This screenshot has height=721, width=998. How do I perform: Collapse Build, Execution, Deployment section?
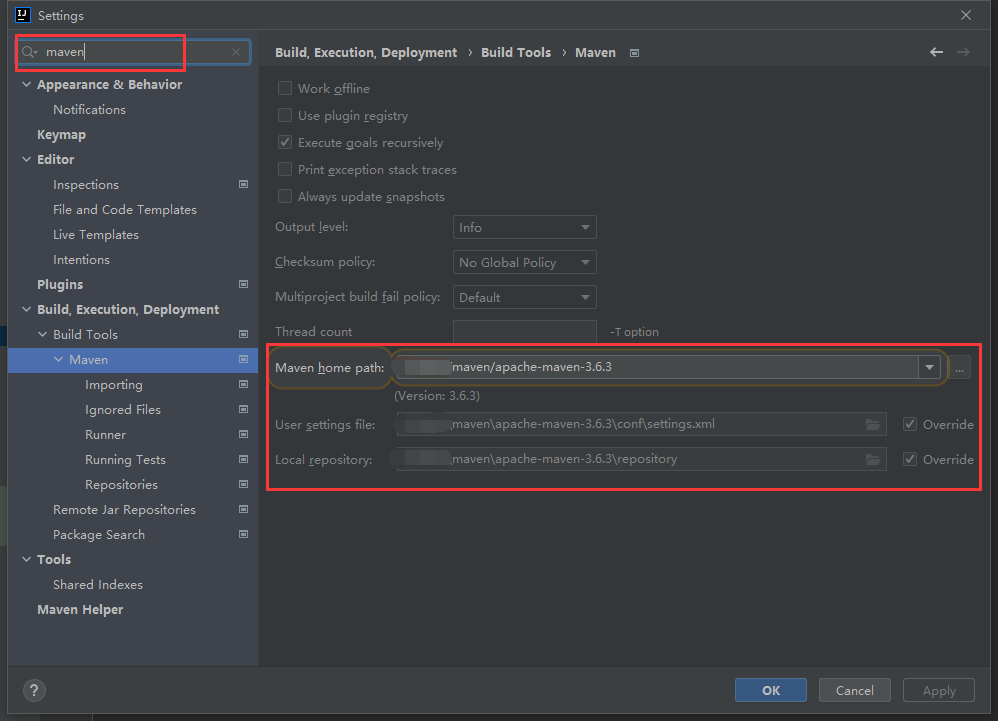(26, 309)
